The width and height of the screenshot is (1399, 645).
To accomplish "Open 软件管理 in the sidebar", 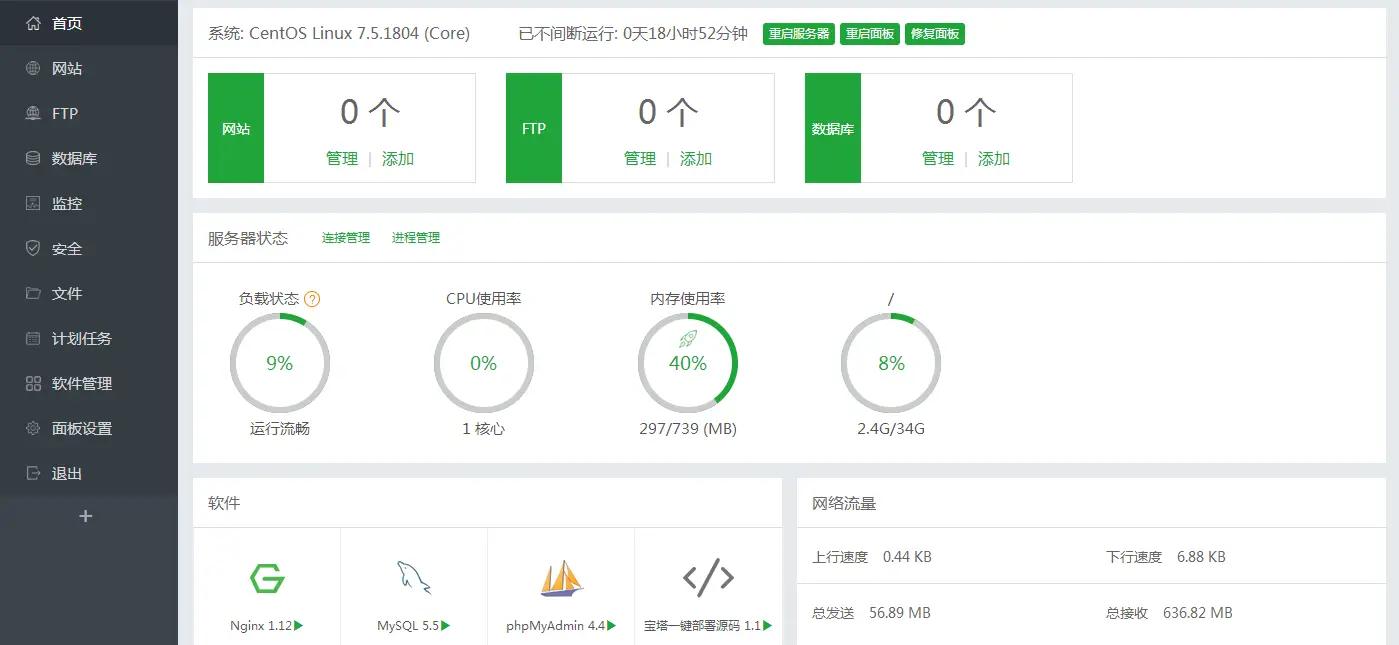I will pos(81,384).
